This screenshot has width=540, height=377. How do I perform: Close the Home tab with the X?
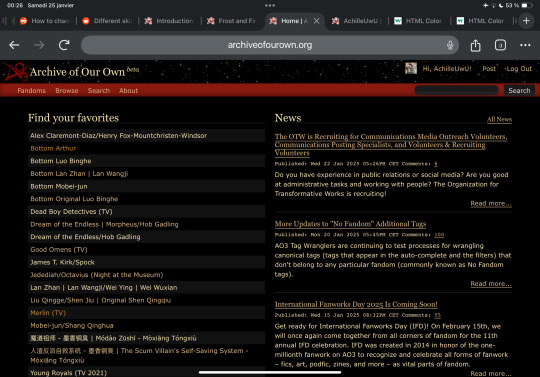tap(316, 21)
